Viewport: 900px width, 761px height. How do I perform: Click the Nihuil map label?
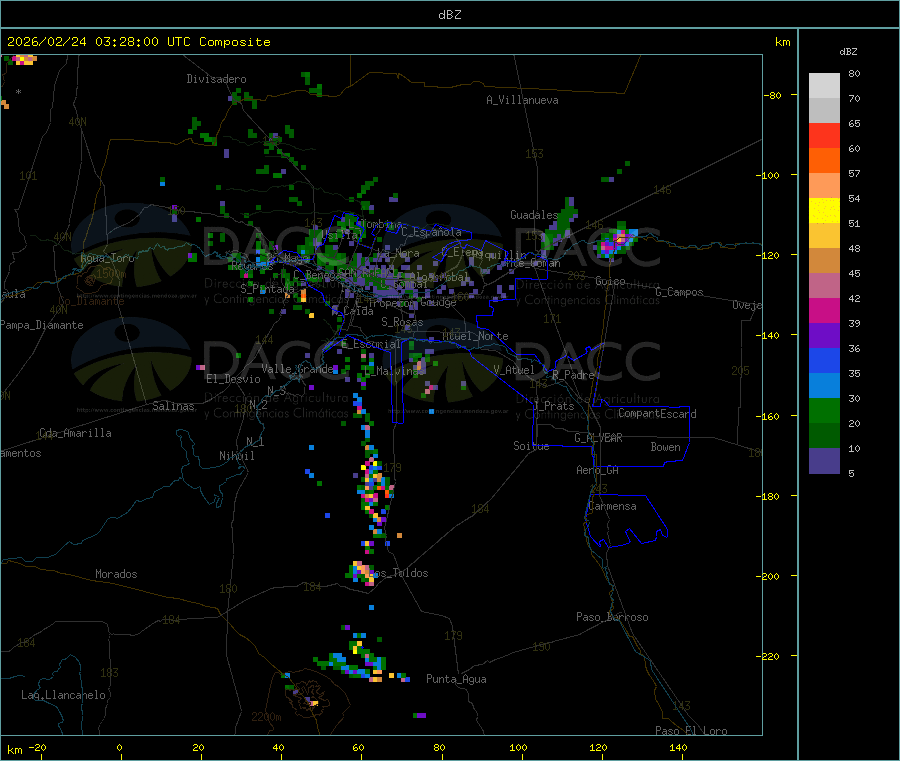tap(236, 456)
